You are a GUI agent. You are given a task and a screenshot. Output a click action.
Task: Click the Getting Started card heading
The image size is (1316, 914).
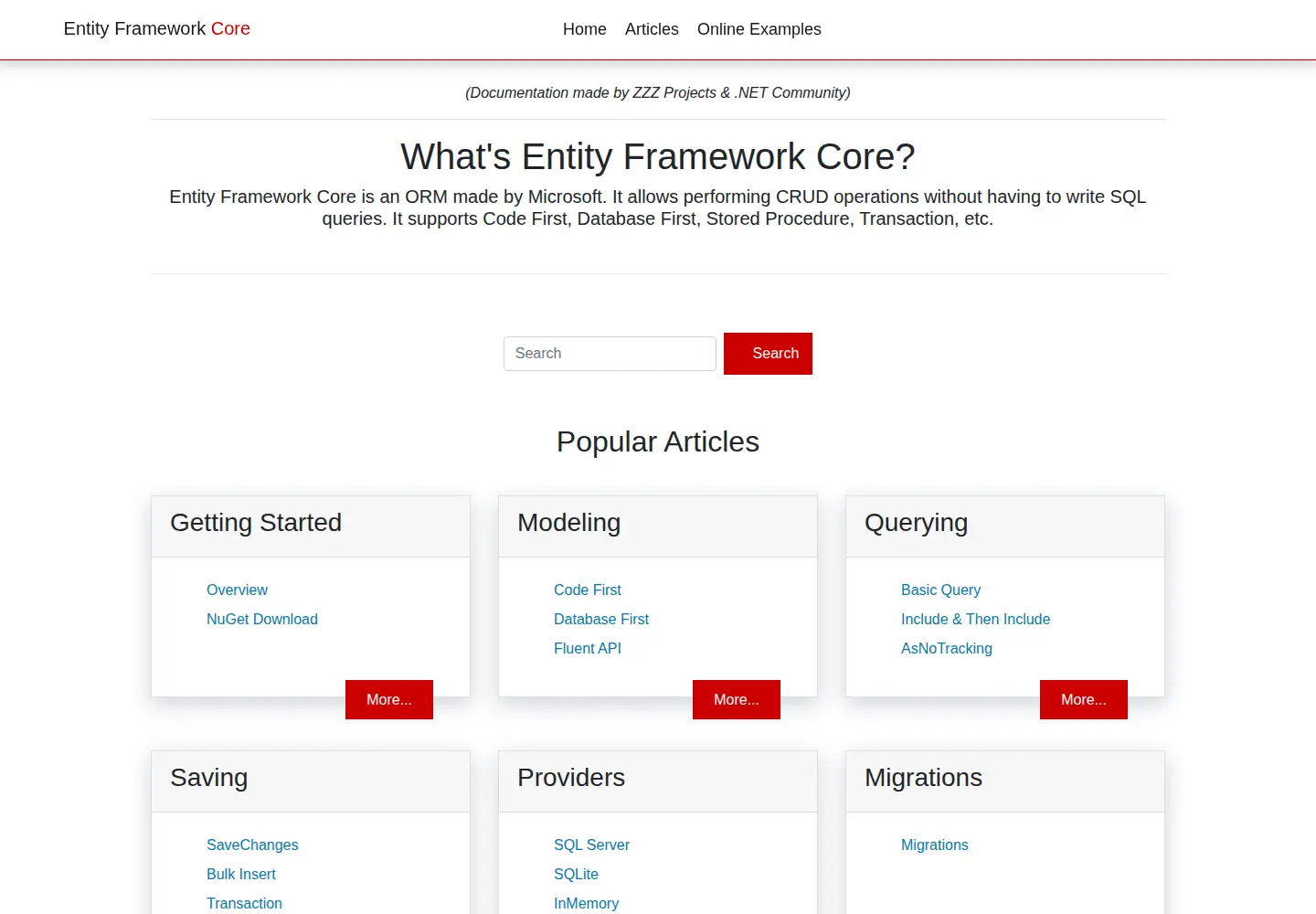(x=256, y=523)
